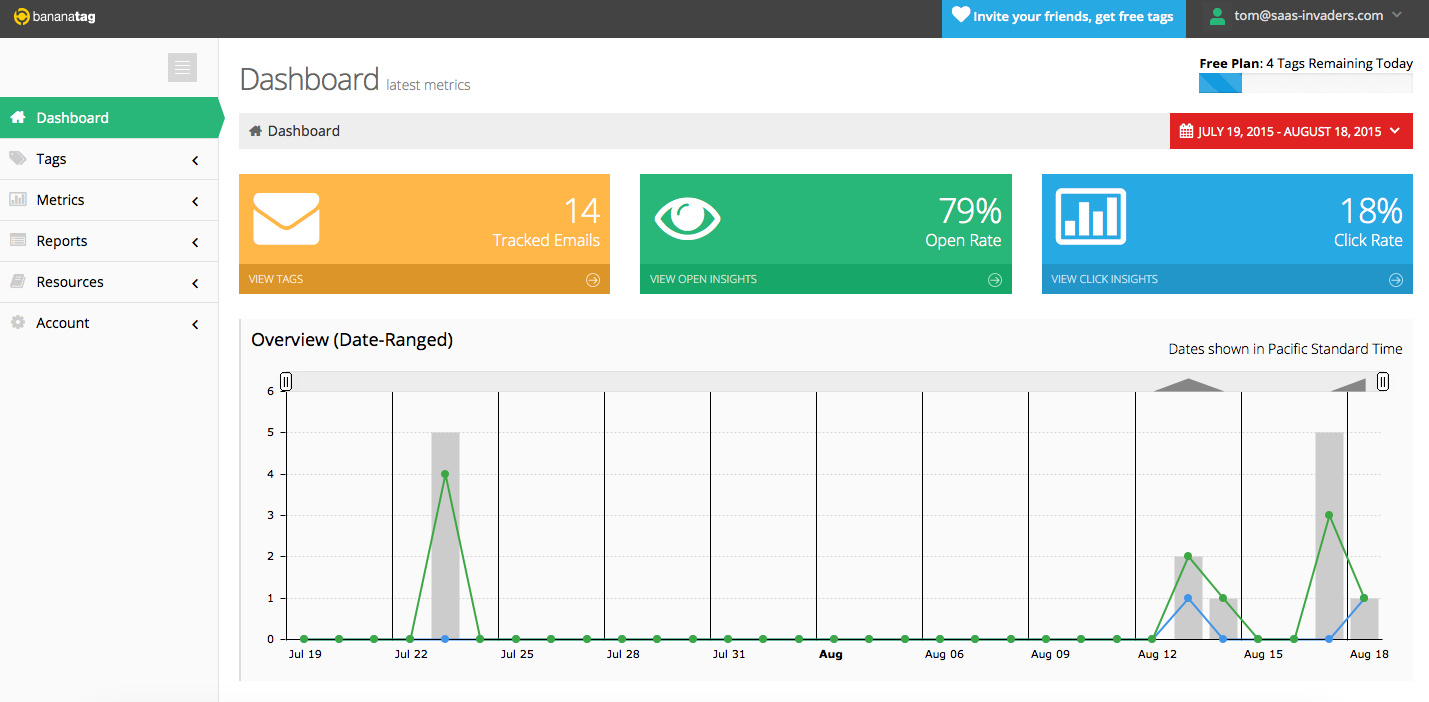The height and width of the screenshot is (702, 1429).
Task: Expand the Account menu chevron
Action: (195, 324)
